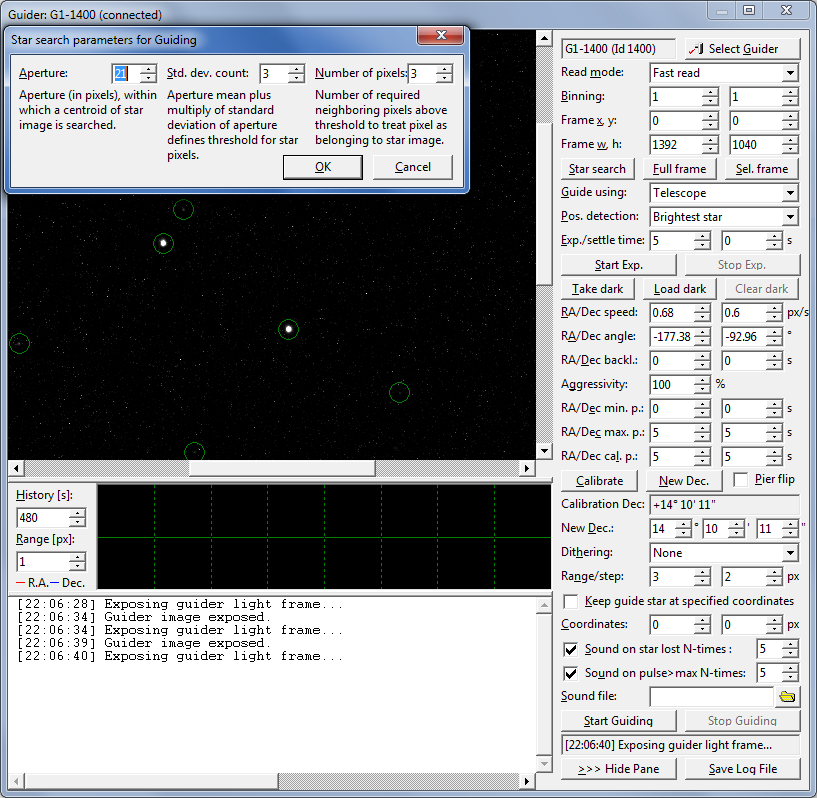This screenshot has width=817, height=798.
Task: Click the Sound file input field
Action: click(x=711, y=696)
